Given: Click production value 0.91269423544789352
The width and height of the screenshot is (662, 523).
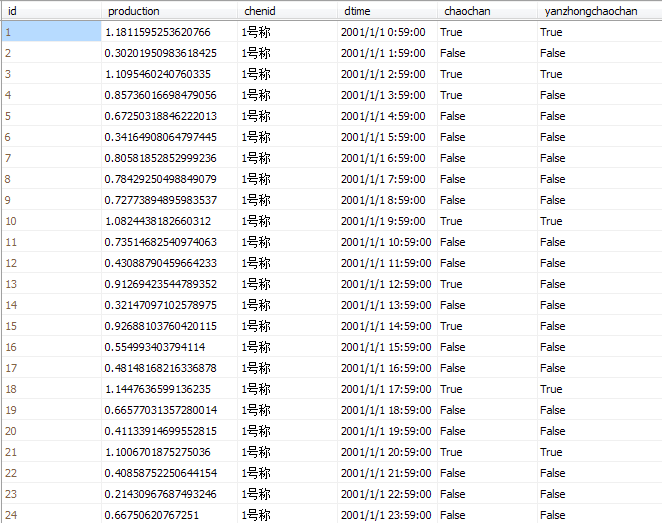Looking at the screenshot, I should pyautogui.click(x=160, y=284).
